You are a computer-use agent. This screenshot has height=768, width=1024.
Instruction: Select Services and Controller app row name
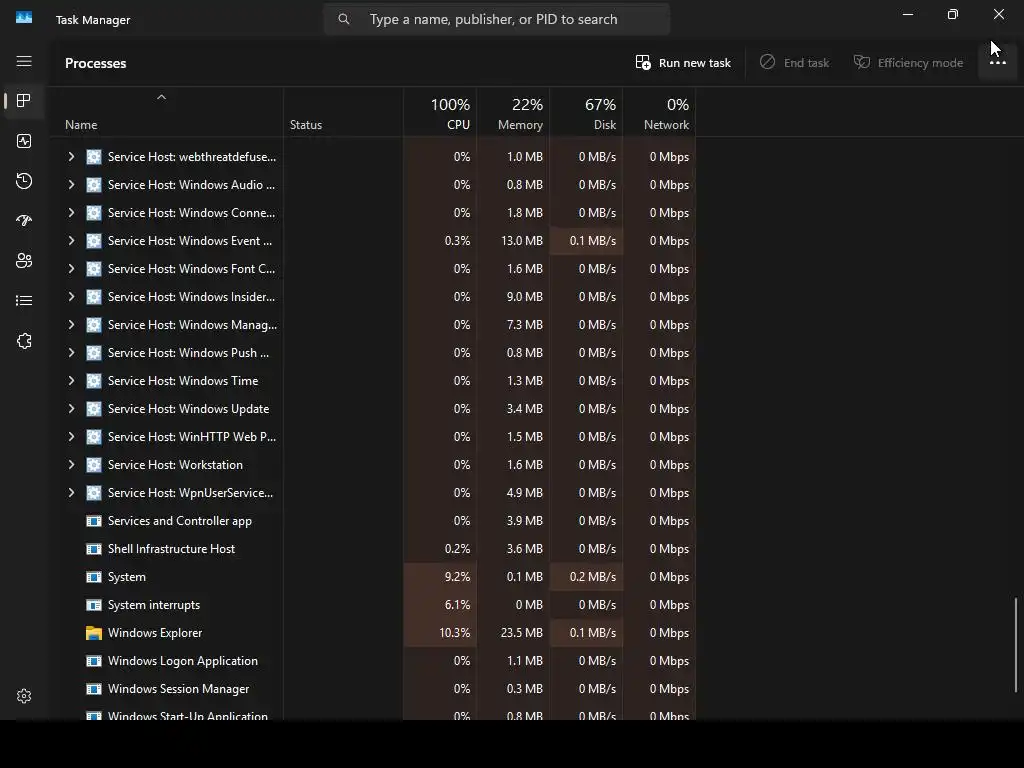coord(180,520)
